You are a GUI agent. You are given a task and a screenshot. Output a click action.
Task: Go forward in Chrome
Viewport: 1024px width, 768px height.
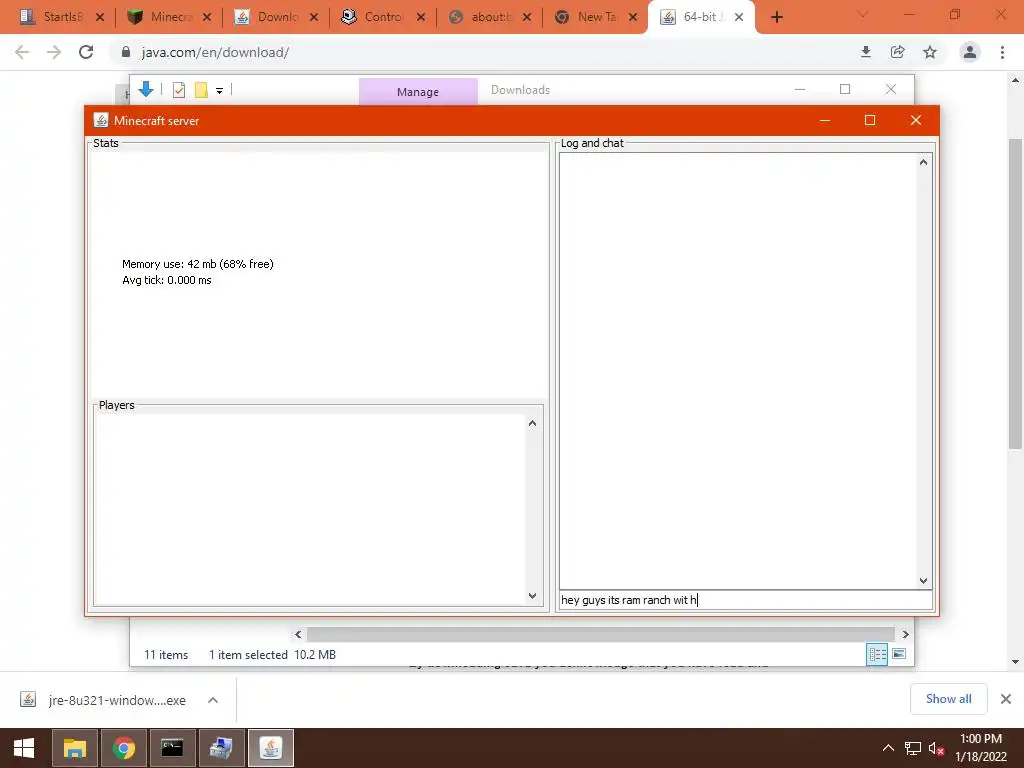[54, 52]
